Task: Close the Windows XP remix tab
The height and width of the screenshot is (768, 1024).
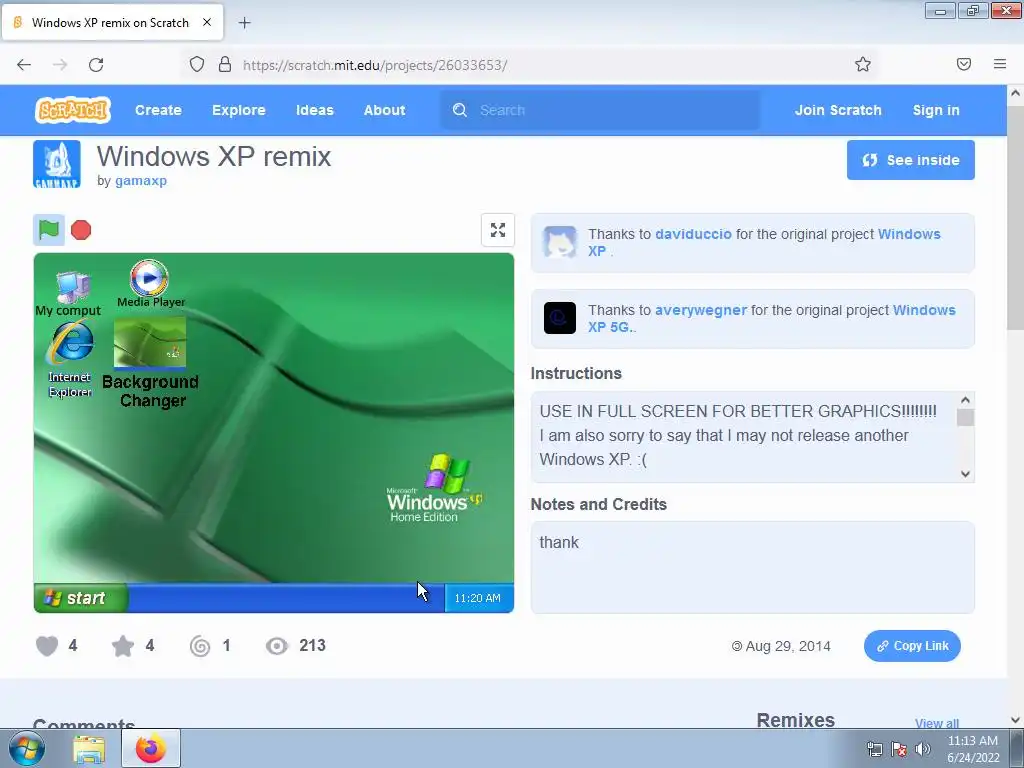Action: tap(207, 22)
